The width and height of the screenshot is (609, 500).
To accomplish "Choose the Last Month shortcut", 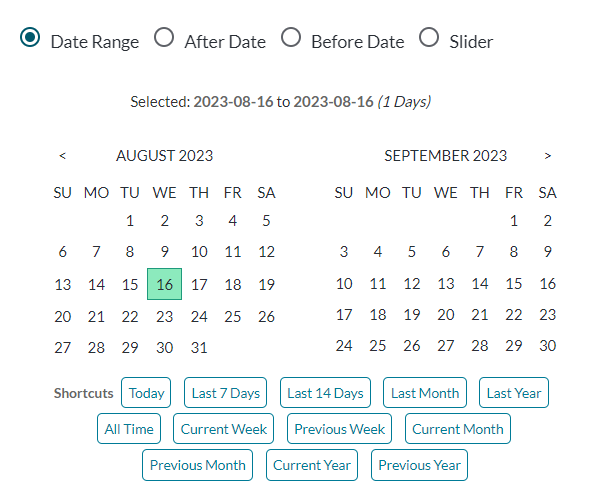I will click(x=425, y=393).
